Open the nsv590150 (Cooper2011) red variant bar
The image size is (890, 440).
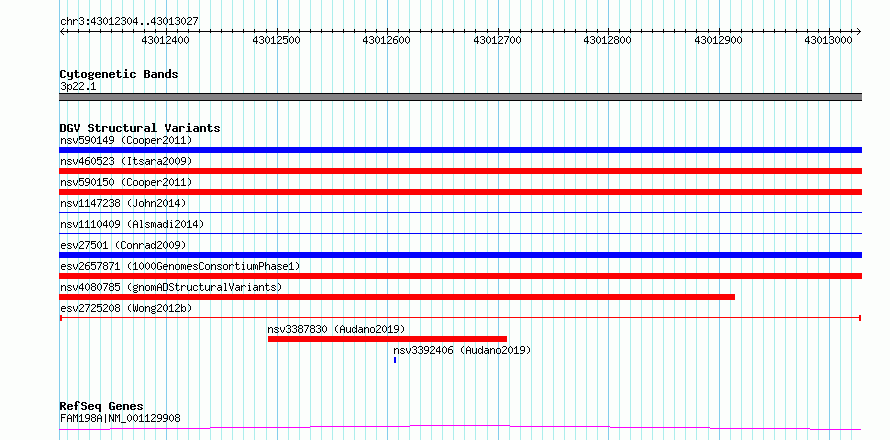[460, 192]
